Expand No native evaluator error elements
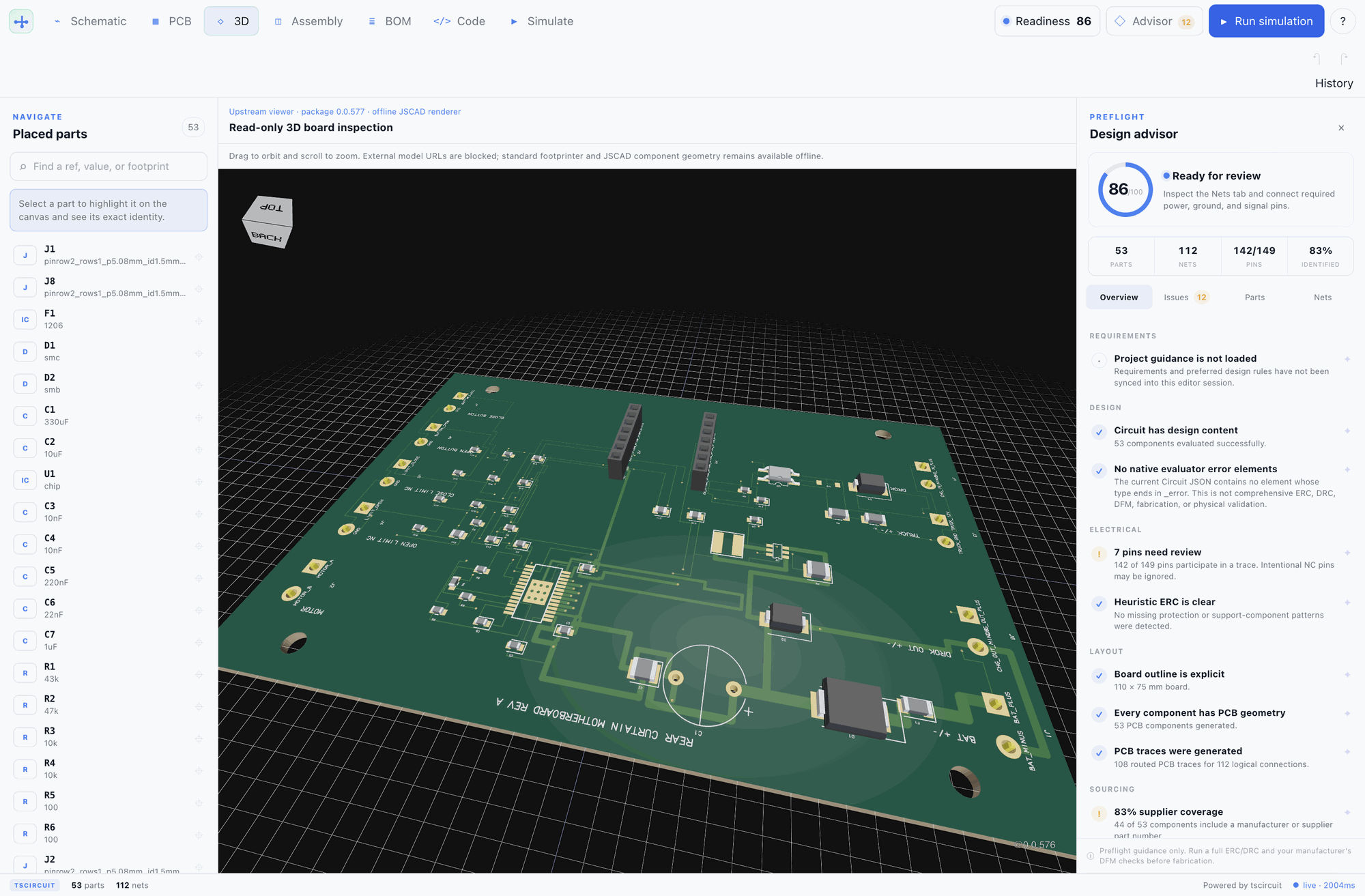The height and width of the screenshot is (896, 1365). [1221, 486]
